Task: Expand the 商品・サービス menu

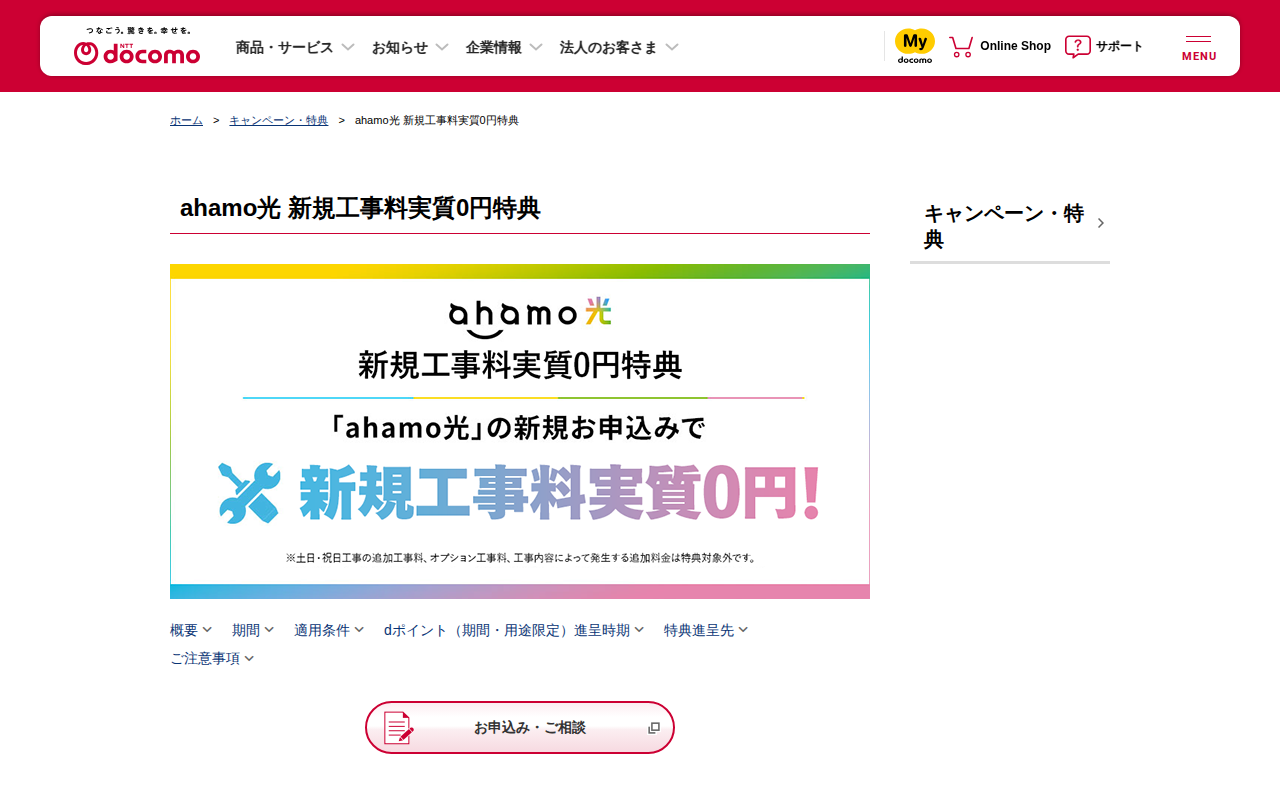Action: [295, 47]
